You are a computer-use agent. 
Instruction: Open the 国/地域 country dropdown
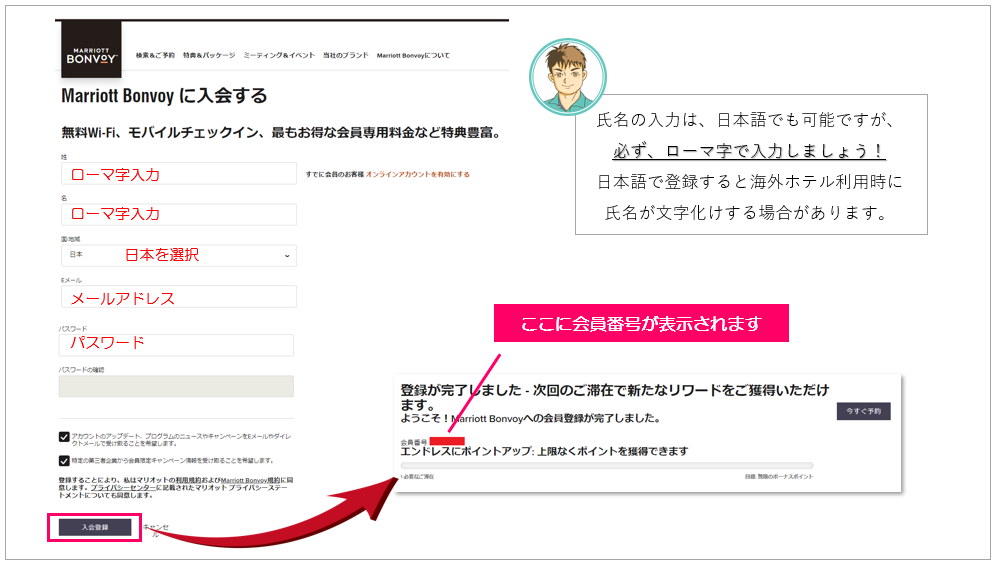coord(179,255)
